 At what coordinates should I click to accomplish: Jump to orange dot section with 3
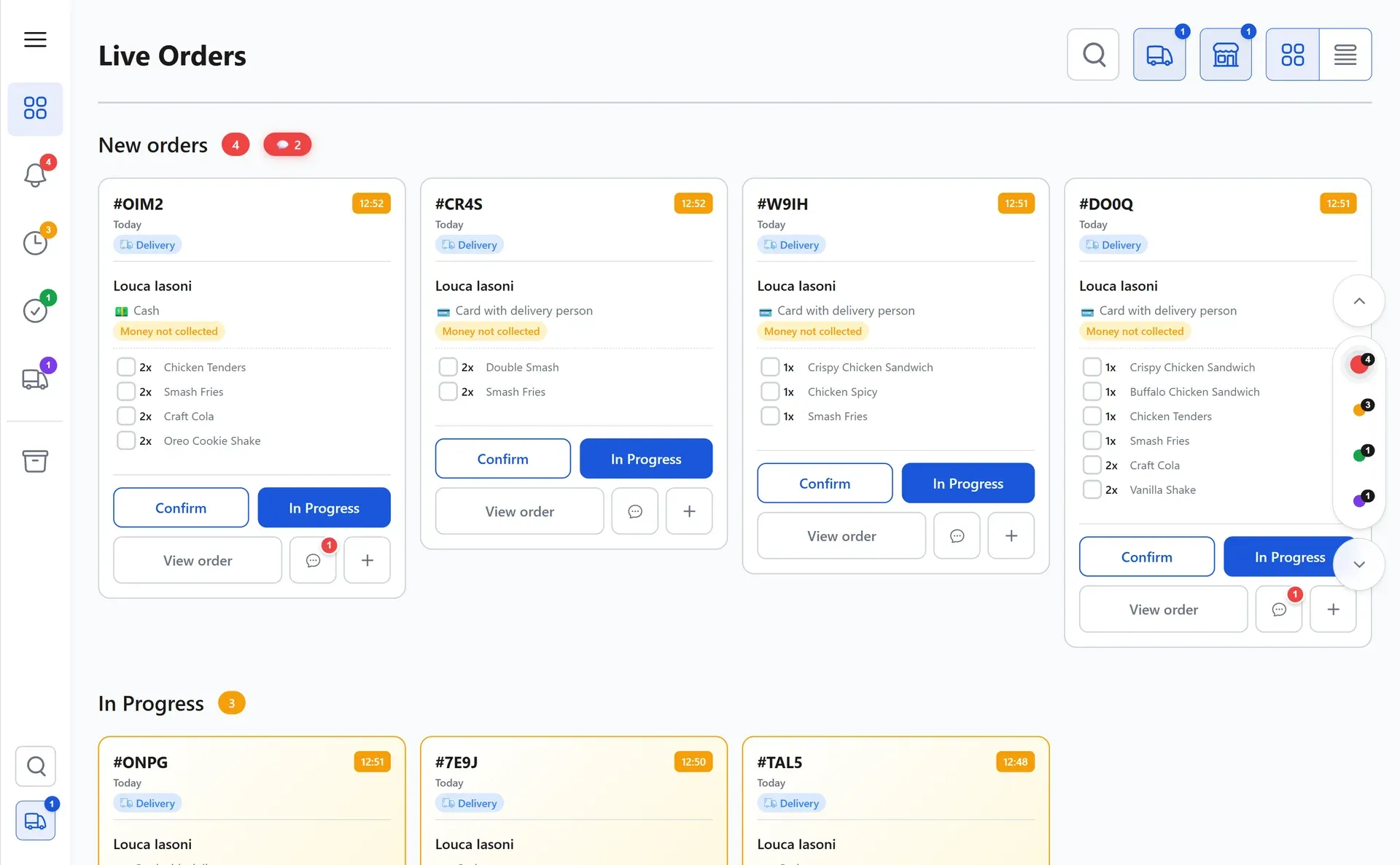tap(1361, 408)
